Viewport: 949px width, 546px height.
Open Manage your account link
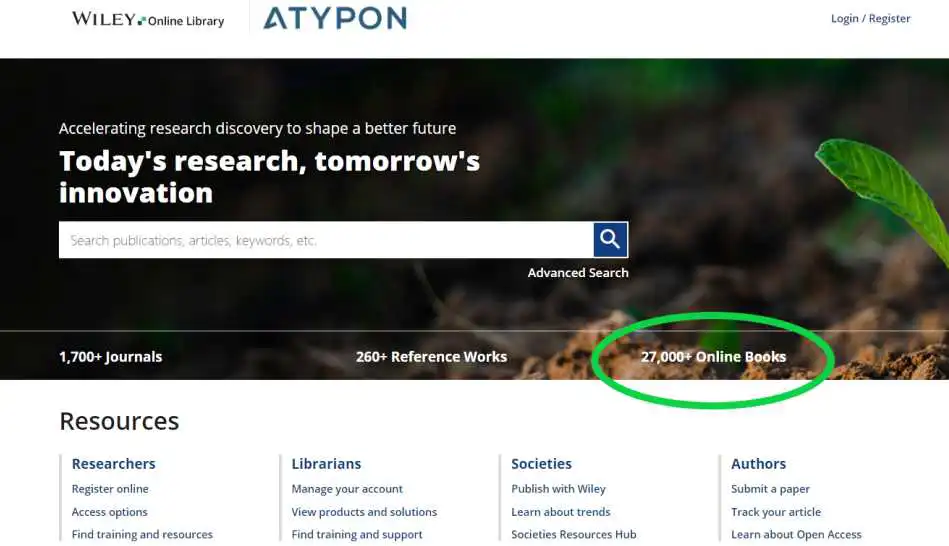(x=347, y=488)
